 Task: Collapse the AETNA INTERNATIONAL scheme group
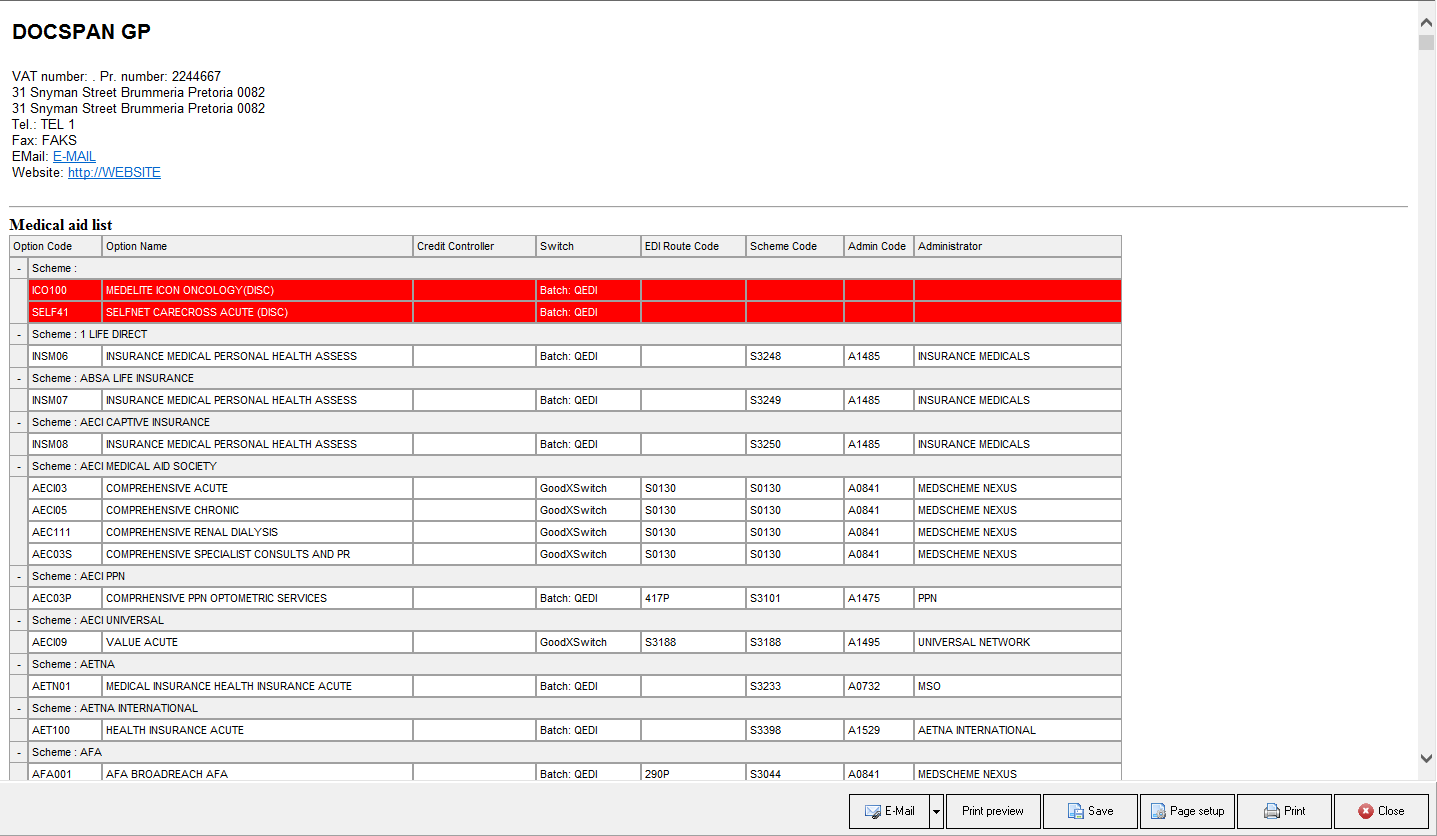tap(19, 708)
